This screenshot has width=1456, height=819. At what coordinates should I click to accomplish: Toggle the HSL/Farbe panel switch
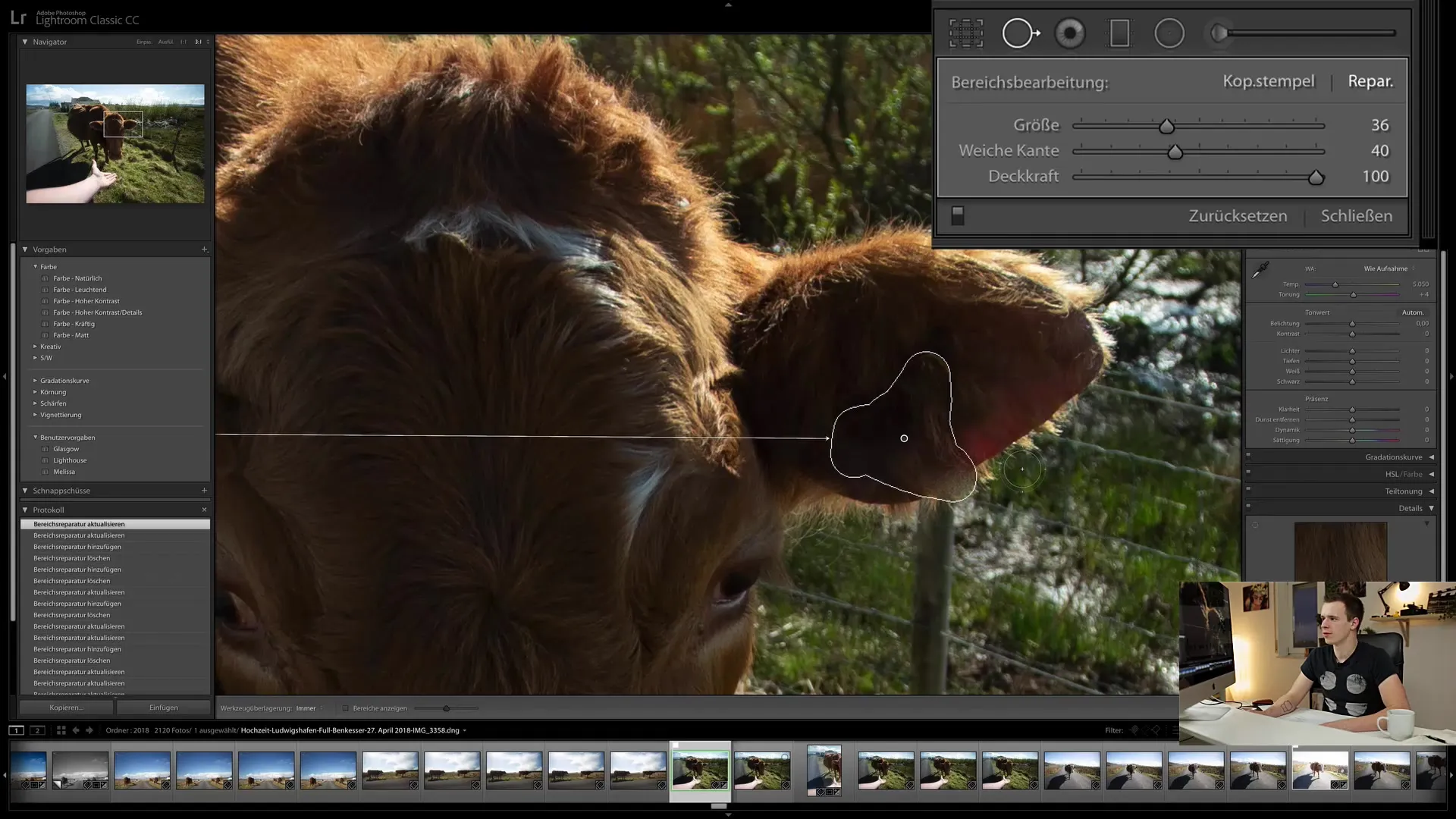[1248, 472]
